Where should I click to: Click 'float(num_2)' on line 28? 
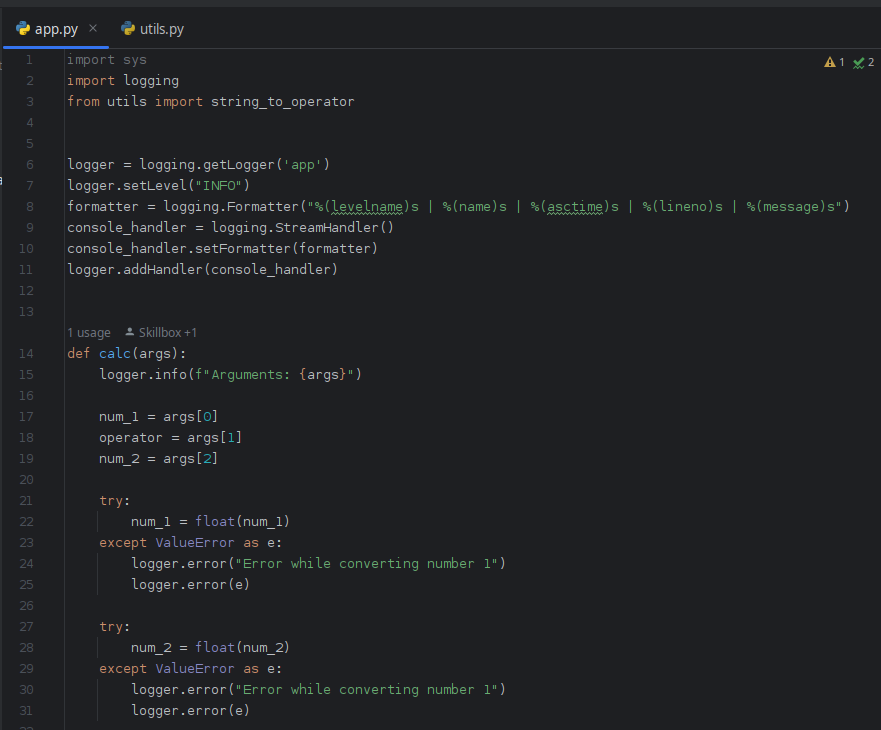coord(242,647)
